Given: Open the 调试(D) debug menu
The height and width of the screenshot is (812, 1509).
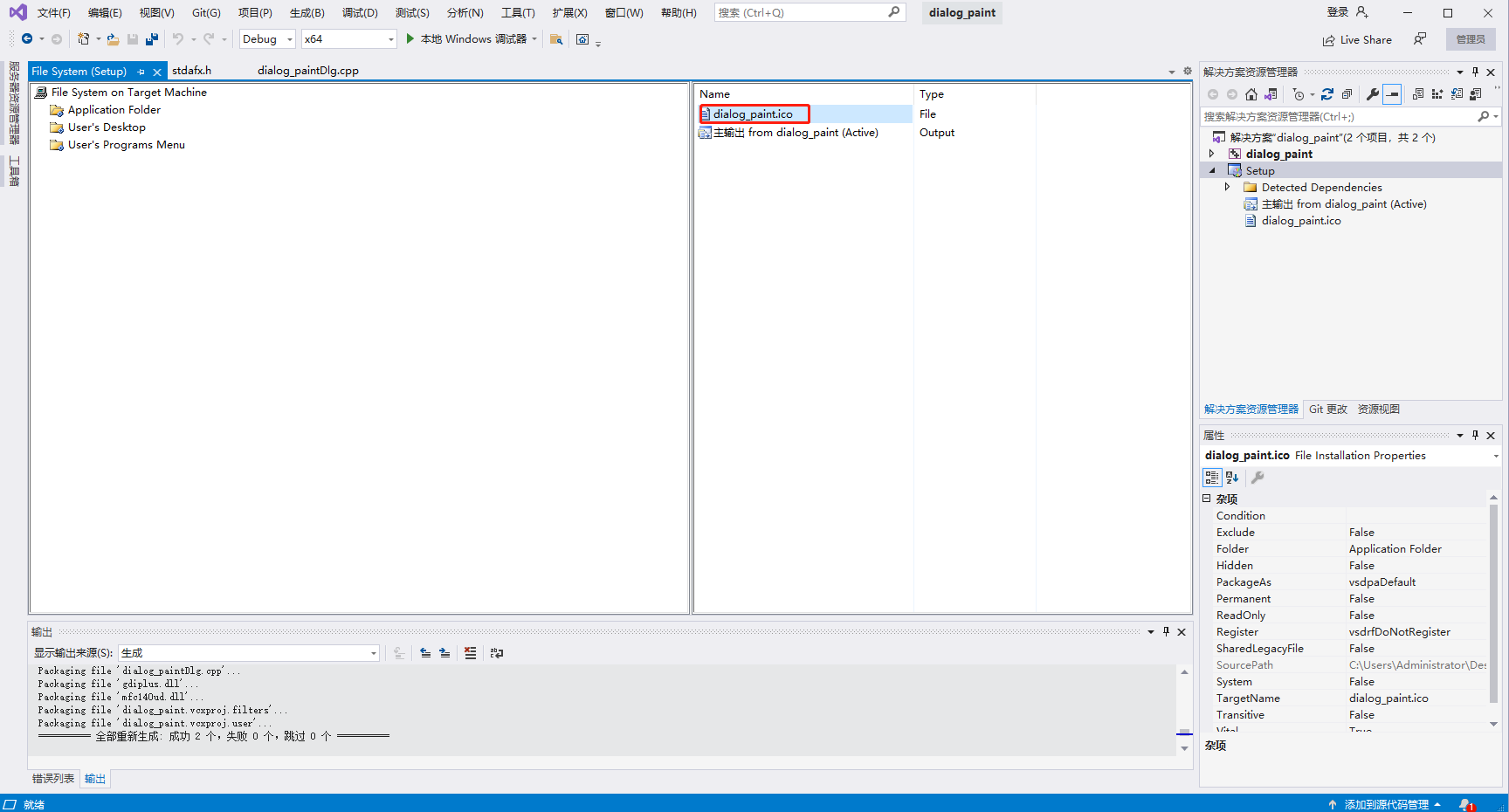Looking at the screenshot, I should coord(360,12).
